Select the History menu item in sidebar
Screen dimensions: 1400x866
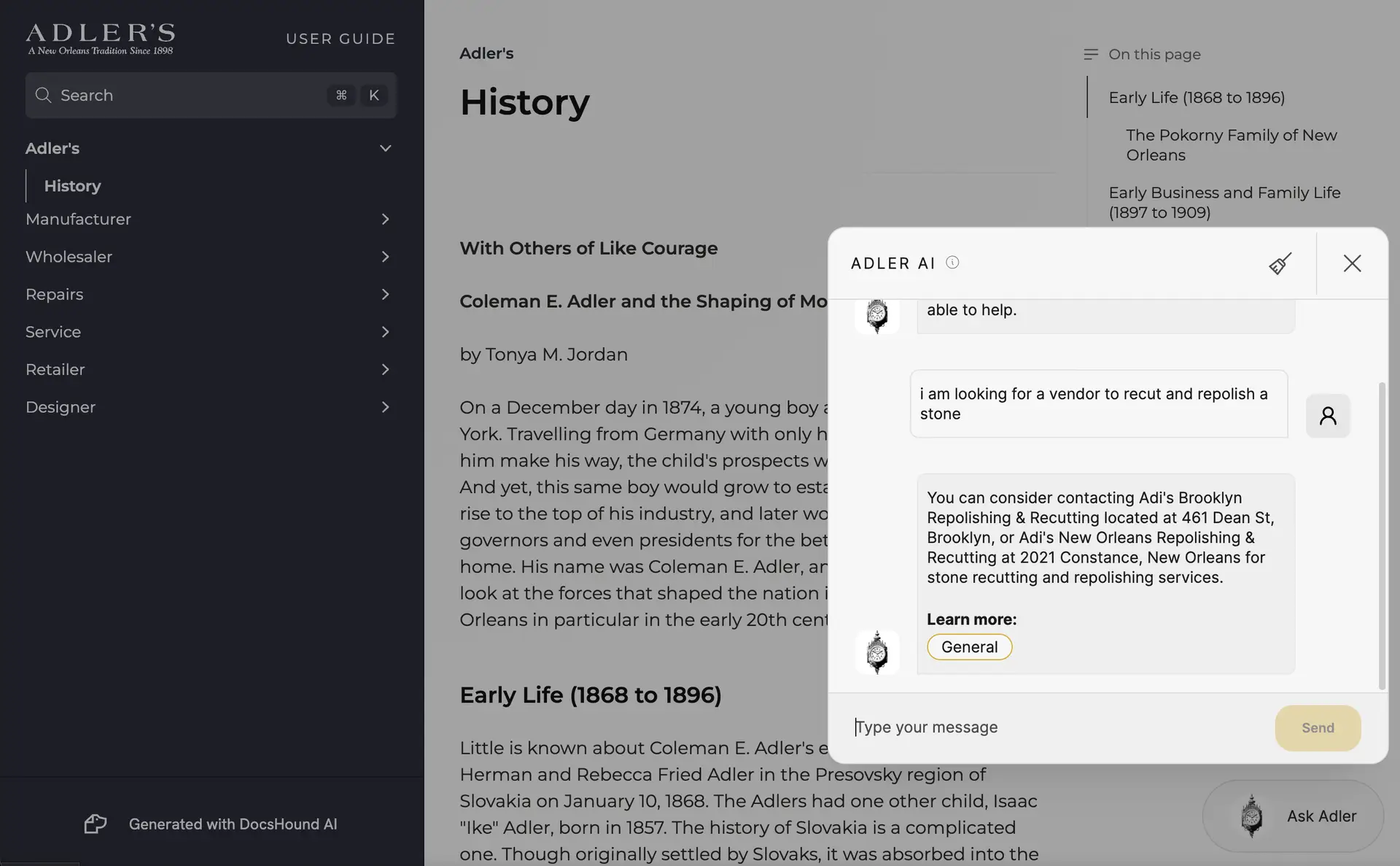72,186
